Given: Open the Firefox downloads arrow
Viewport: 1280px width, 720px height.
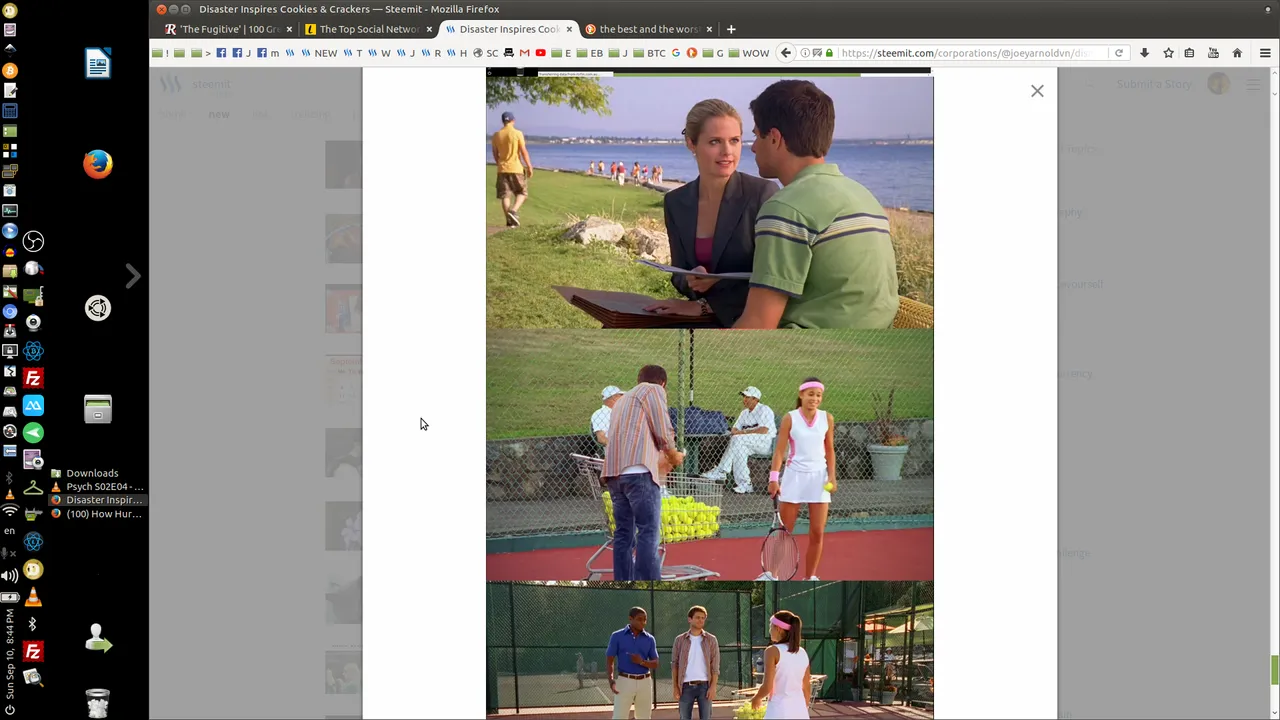Looking at the screenshot, I should pos(1144,53).
